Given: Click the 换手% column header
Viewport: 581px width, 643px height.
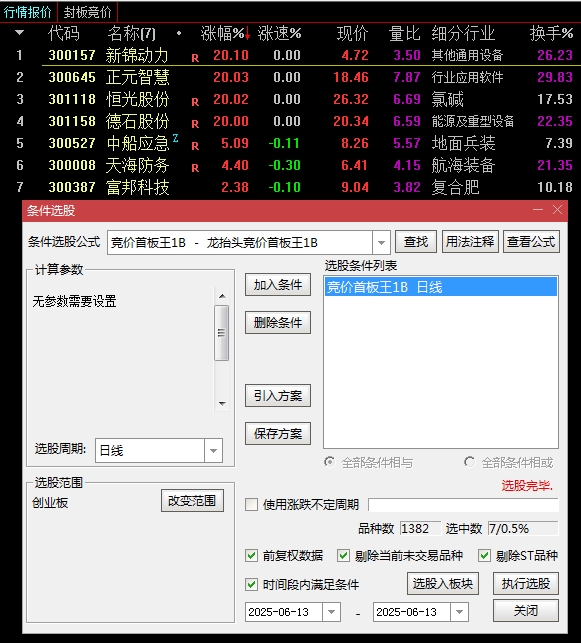Looking at the screenshot, I should coord(551,33).
